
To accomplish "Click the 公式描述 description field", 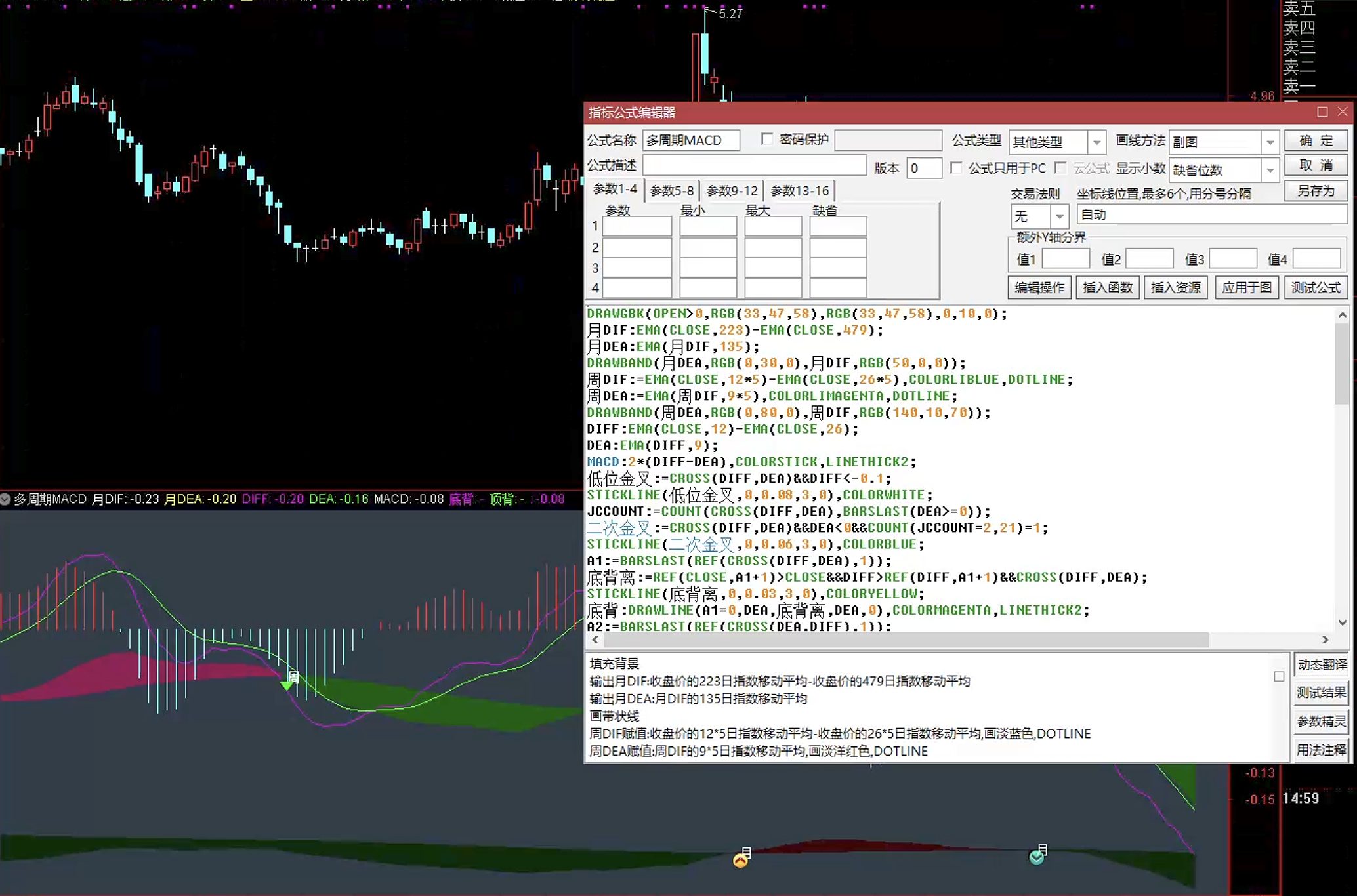I will coord(755,165).
